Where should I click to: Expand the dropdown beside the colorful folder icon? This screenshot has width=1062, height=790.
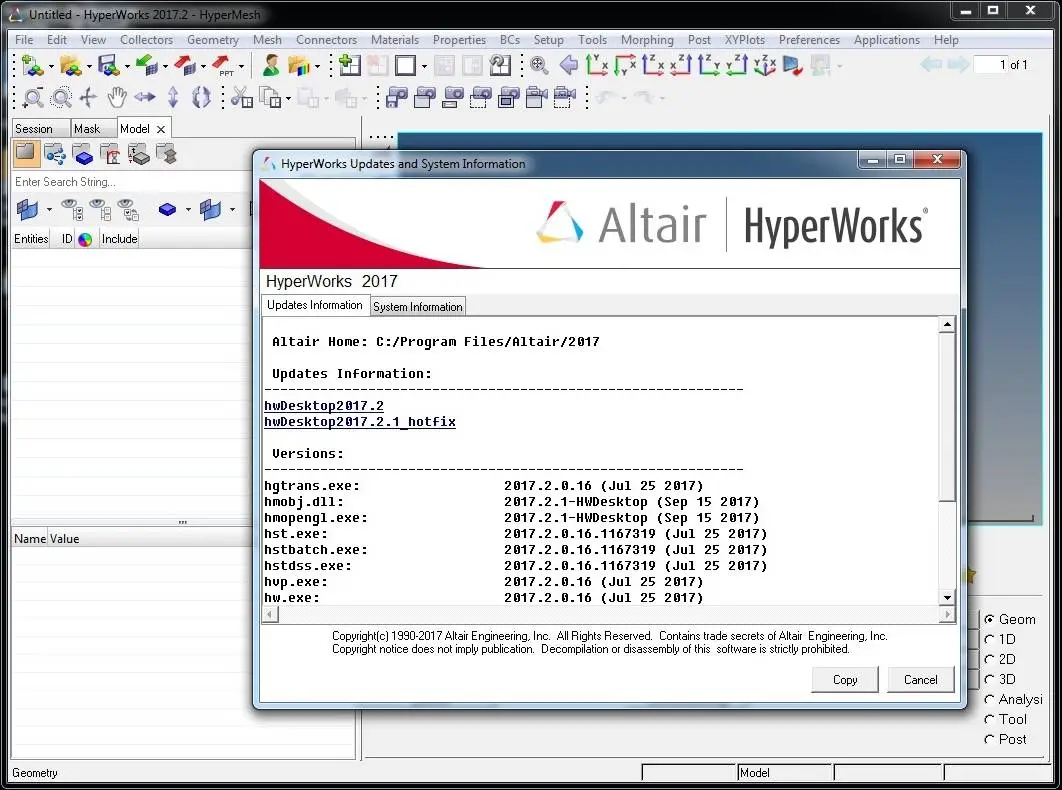click(x=317, y=66)
